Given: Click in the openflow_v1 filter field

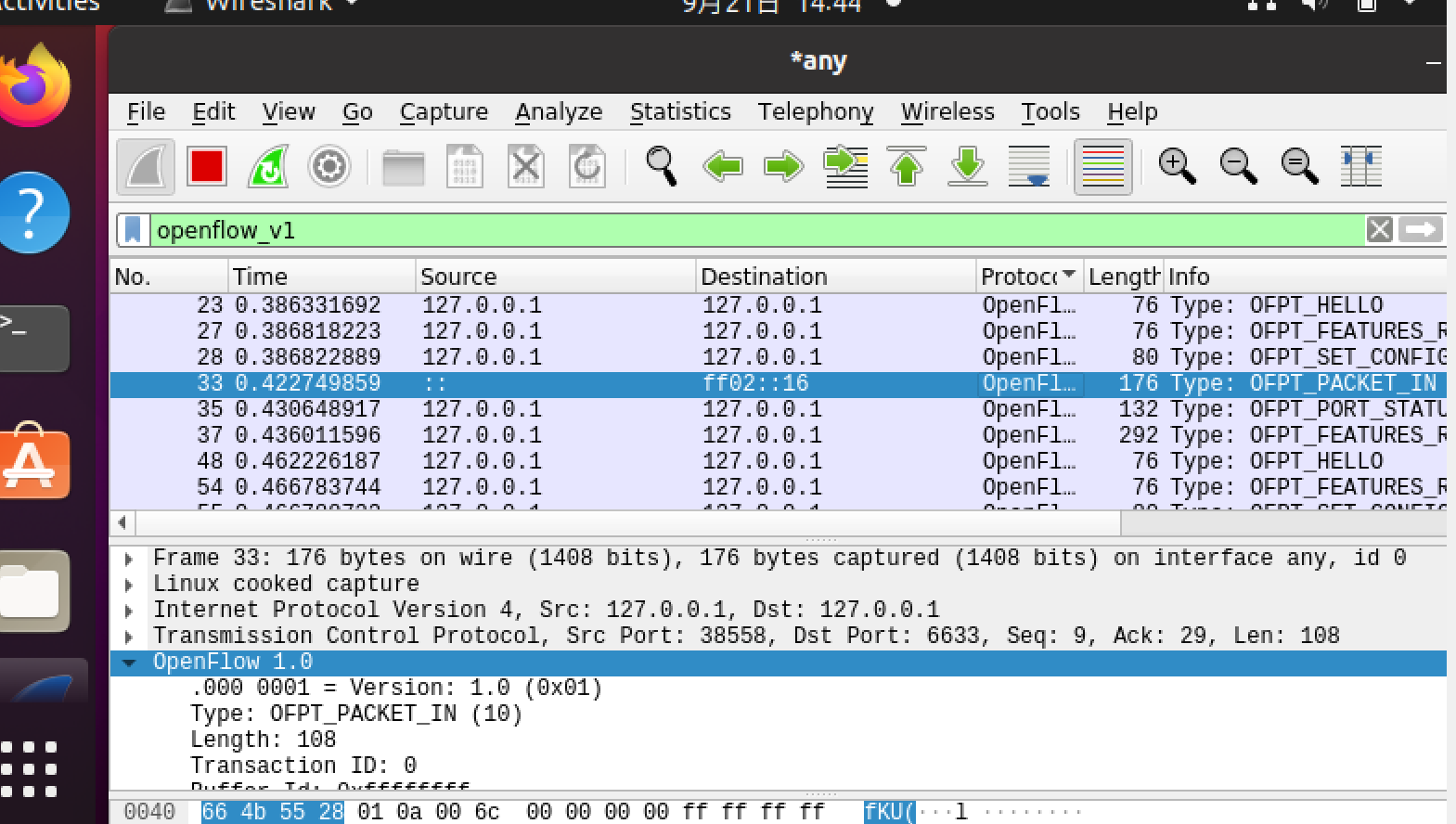Looking at the screenshot, I should point(756,230).
